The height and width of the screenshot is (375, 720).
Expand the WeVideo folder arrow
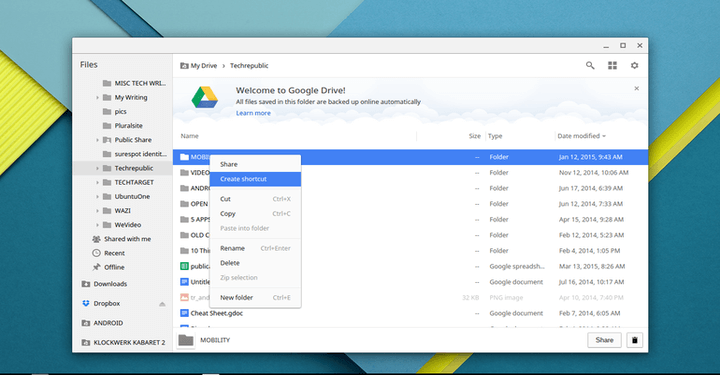point(97,225)
